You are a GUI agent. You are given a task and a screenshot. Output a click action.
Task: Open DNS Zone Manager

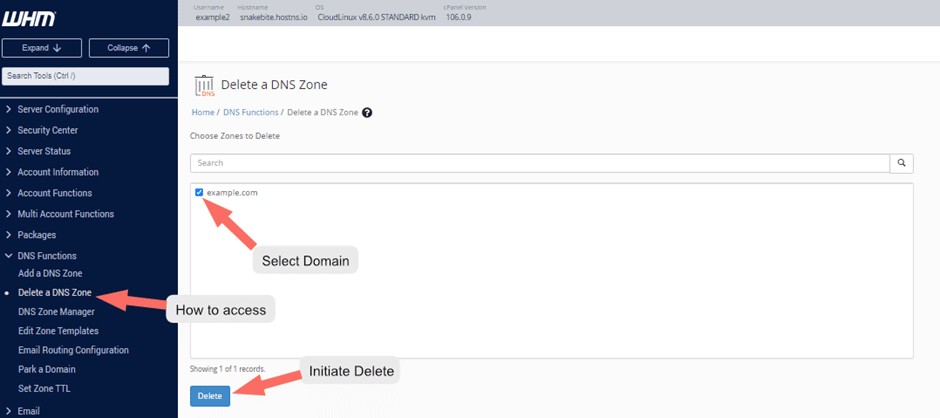56,312
